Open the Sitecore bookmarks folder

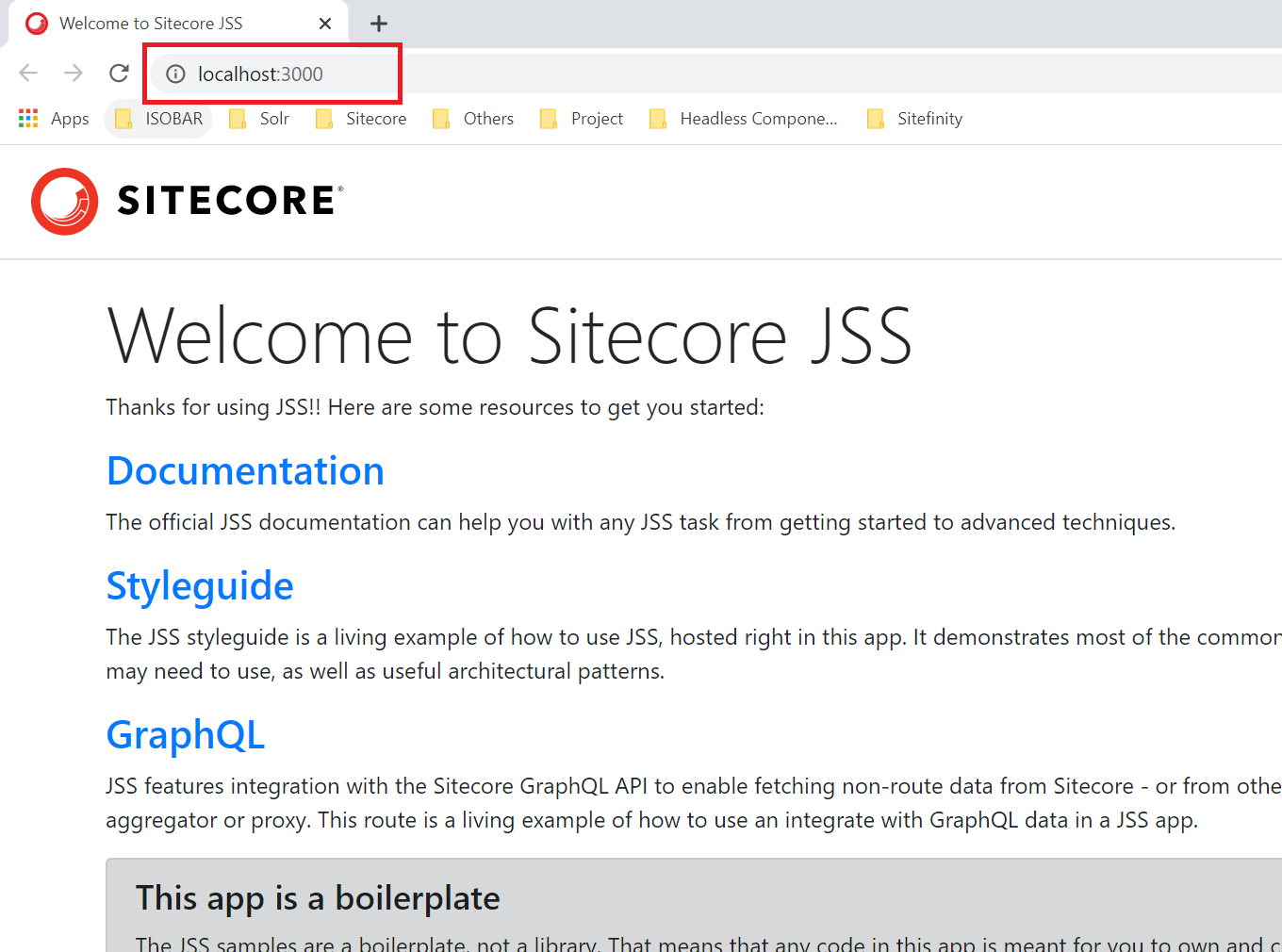[361, 118]
